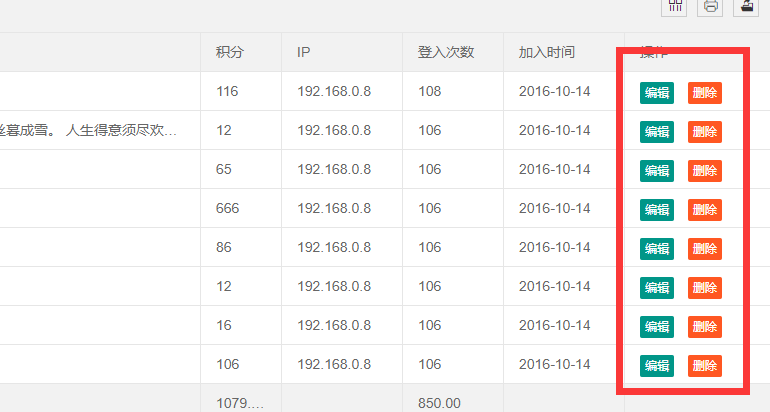
Task: Click the join date in the 116 points row
Action: pos(564,91)
